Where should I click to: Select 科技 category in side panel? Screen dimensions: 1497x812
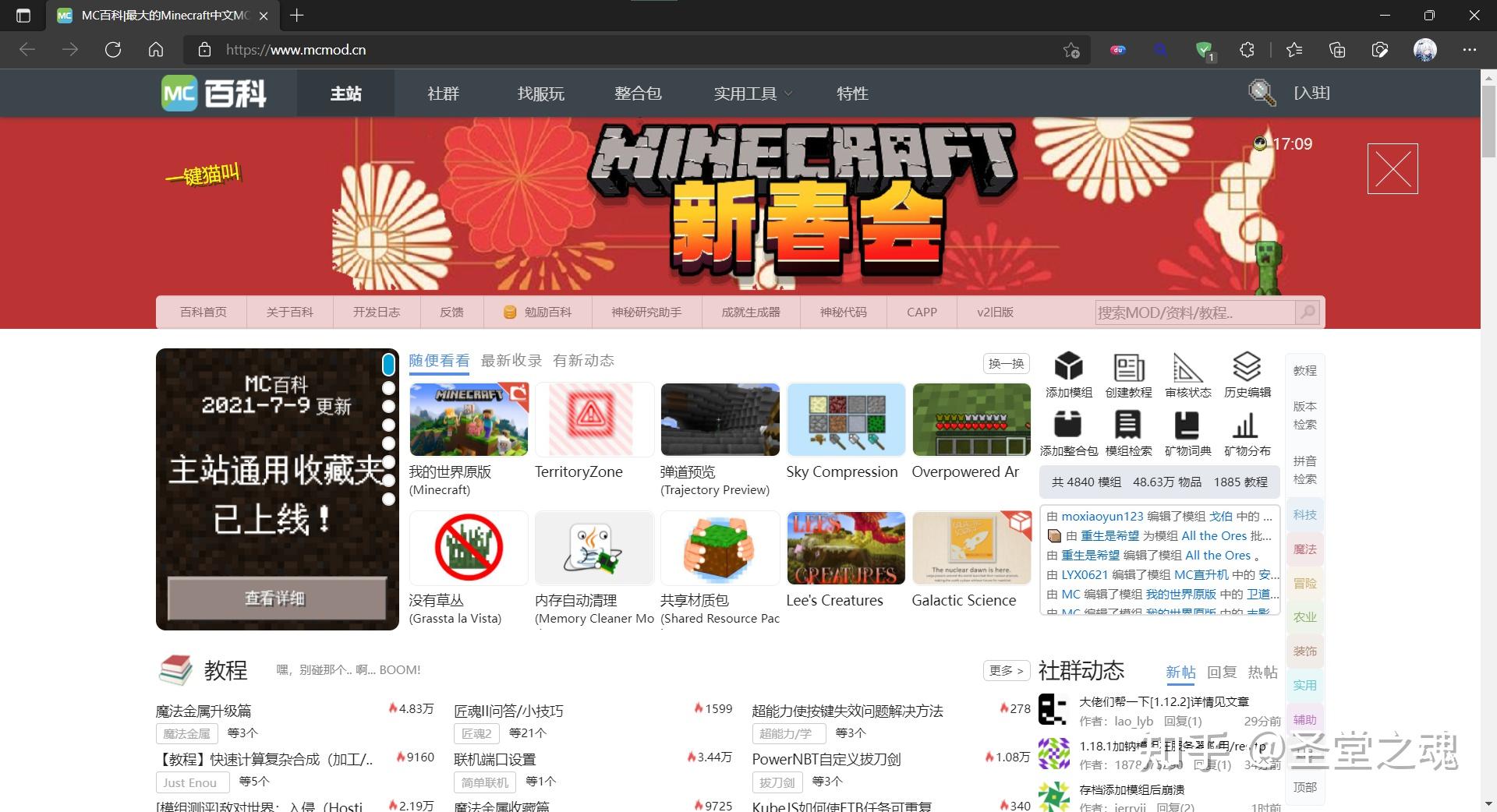click(1304, 514)
